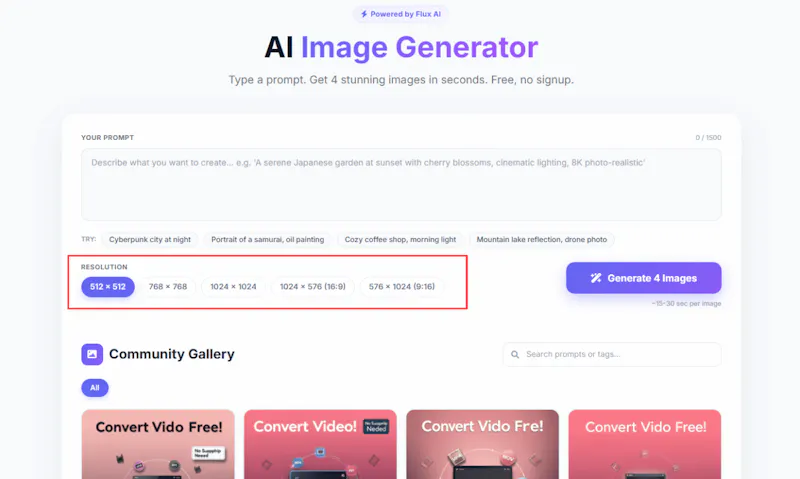Image resolution: width=800 pixels, height=479 pixels.
Task: Focus the prompt description text area
Action: click(401, 185)
